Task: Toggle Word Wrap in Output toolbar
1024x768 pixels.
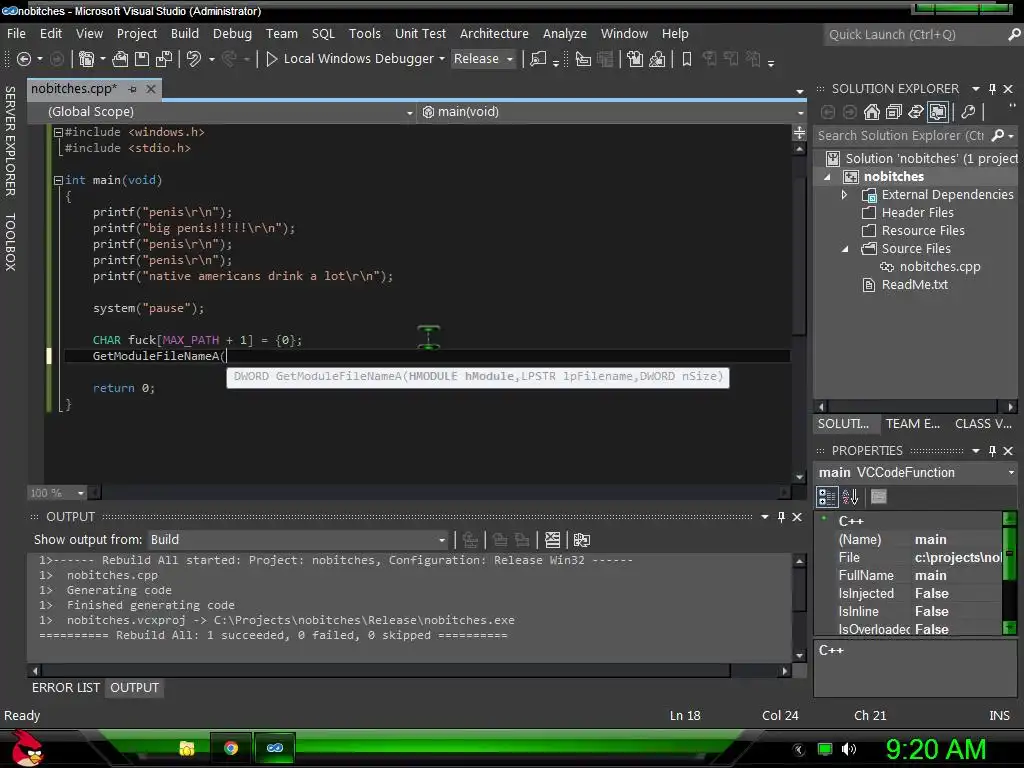Action: (x=581, y=540)
